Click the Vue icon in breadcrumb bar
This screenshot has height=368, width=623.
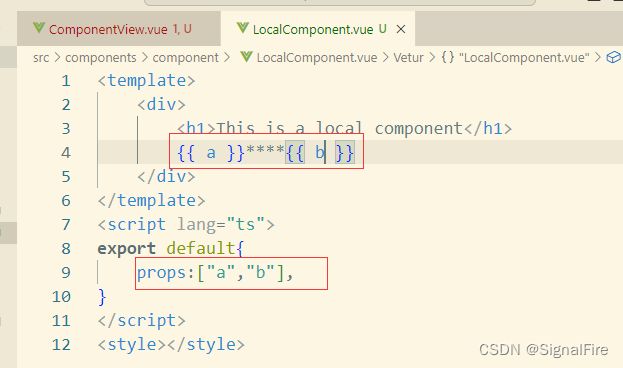(246, 57)
